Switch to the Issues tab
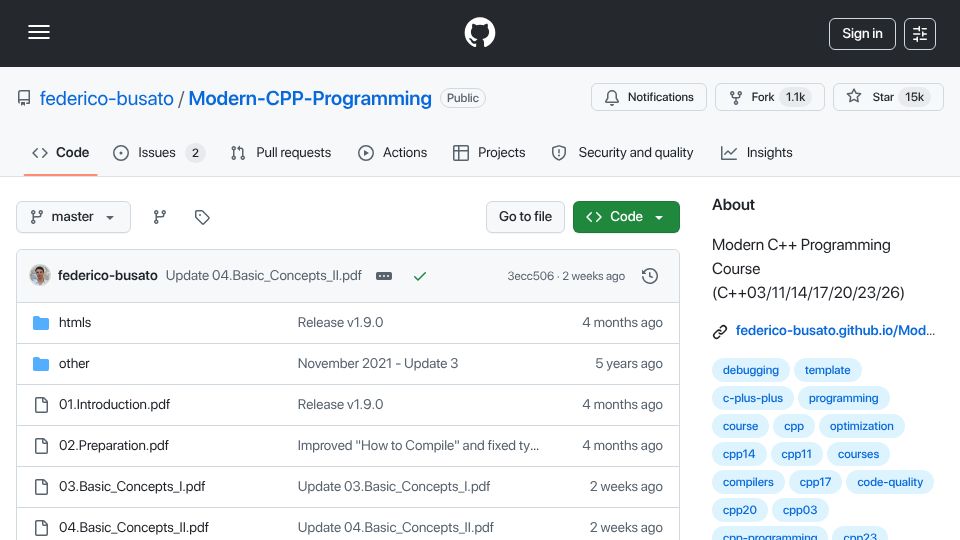The height and width of the screenshot is (540, 960). coord(159,152)
